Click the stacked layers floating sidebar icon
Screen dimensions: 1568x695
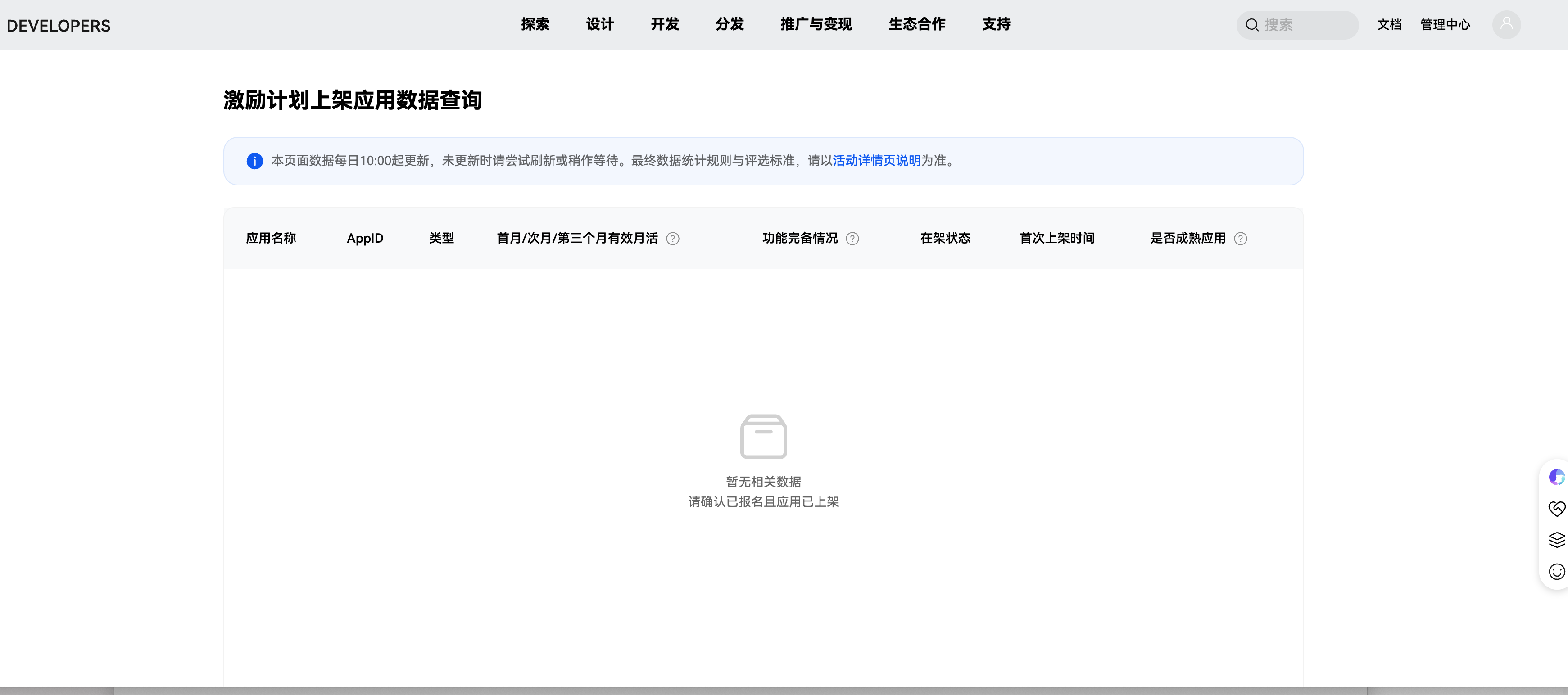1556,540
